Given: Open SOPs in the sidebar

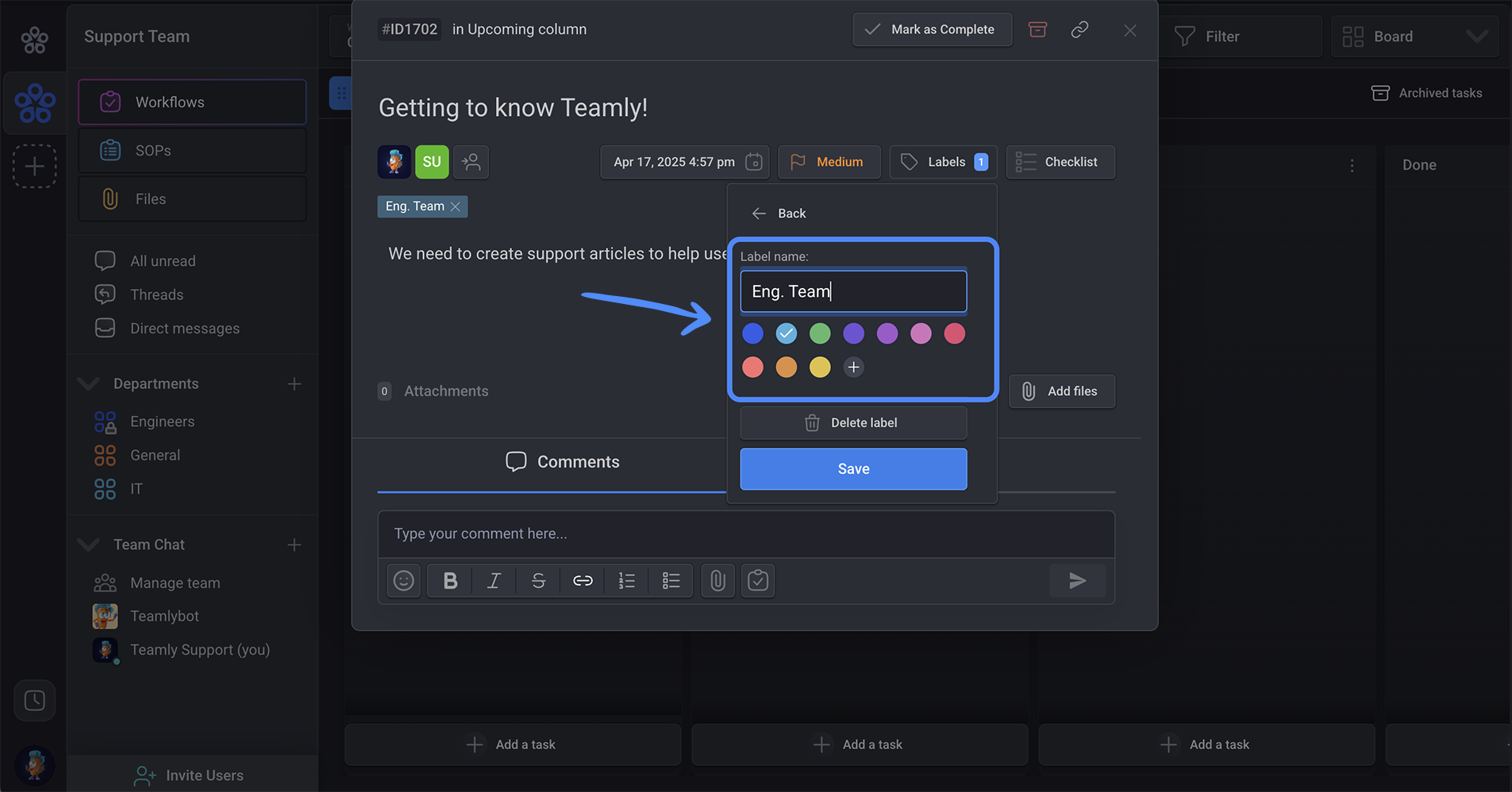Looking at the screenshot, I should tap(192, 151).
